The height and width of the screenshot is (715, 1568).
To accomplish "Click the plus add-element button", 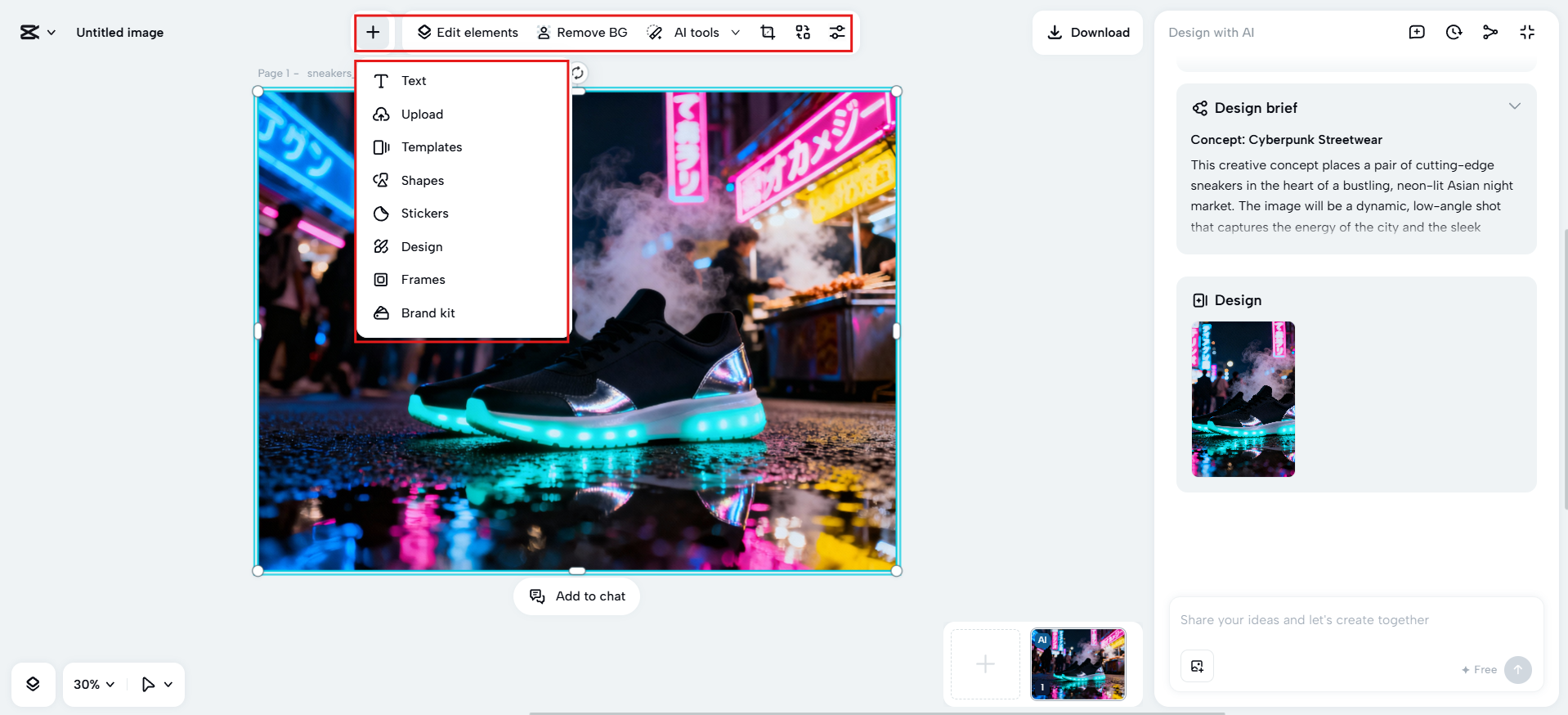I will pos(373,33).
